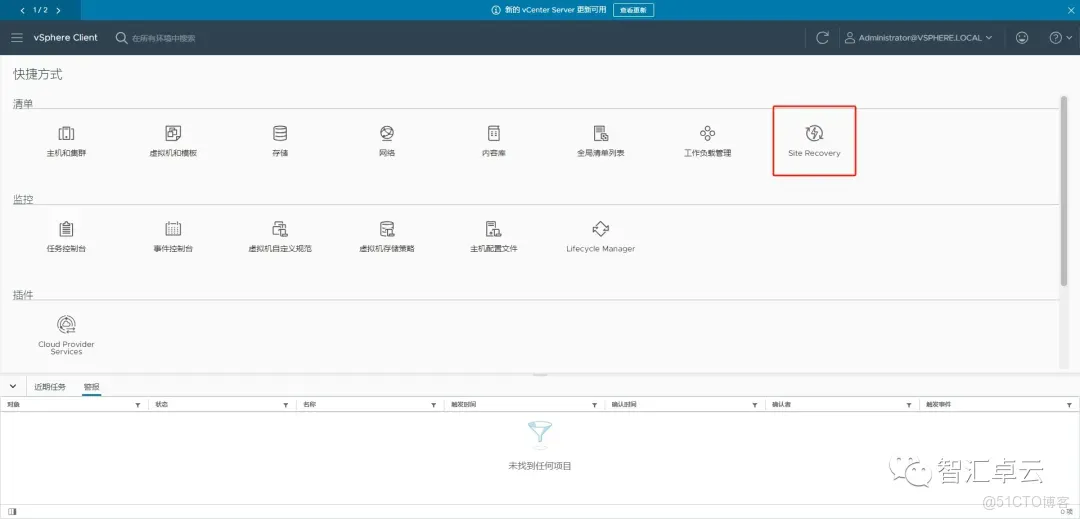
Task: Open the 工作负载管理 shortcut
Action: [707, 142]
